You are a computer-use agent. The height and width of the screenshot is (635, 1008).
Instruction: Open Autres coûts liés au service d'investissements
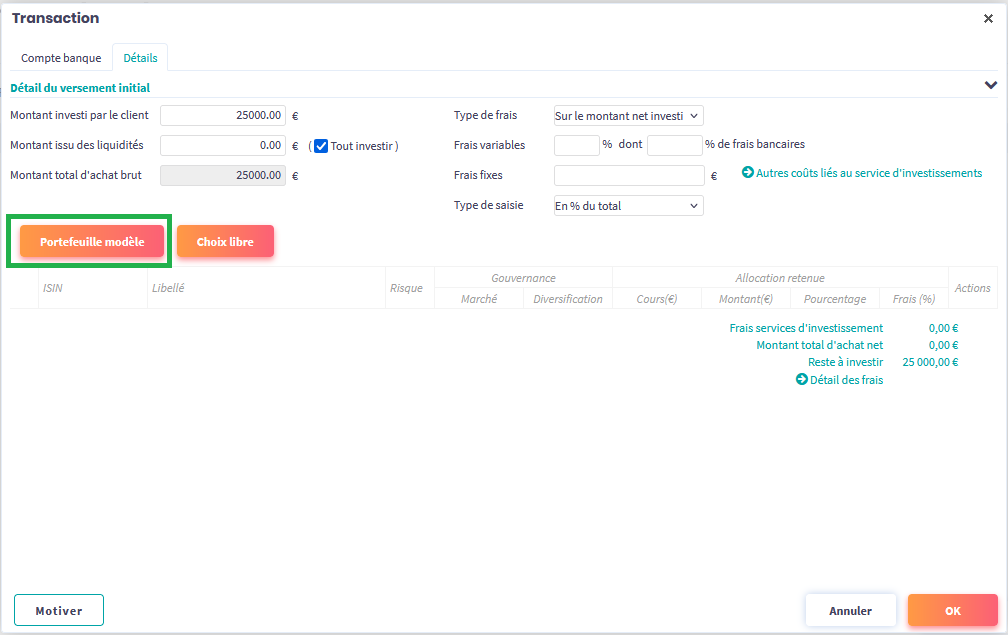pos(868,173)
